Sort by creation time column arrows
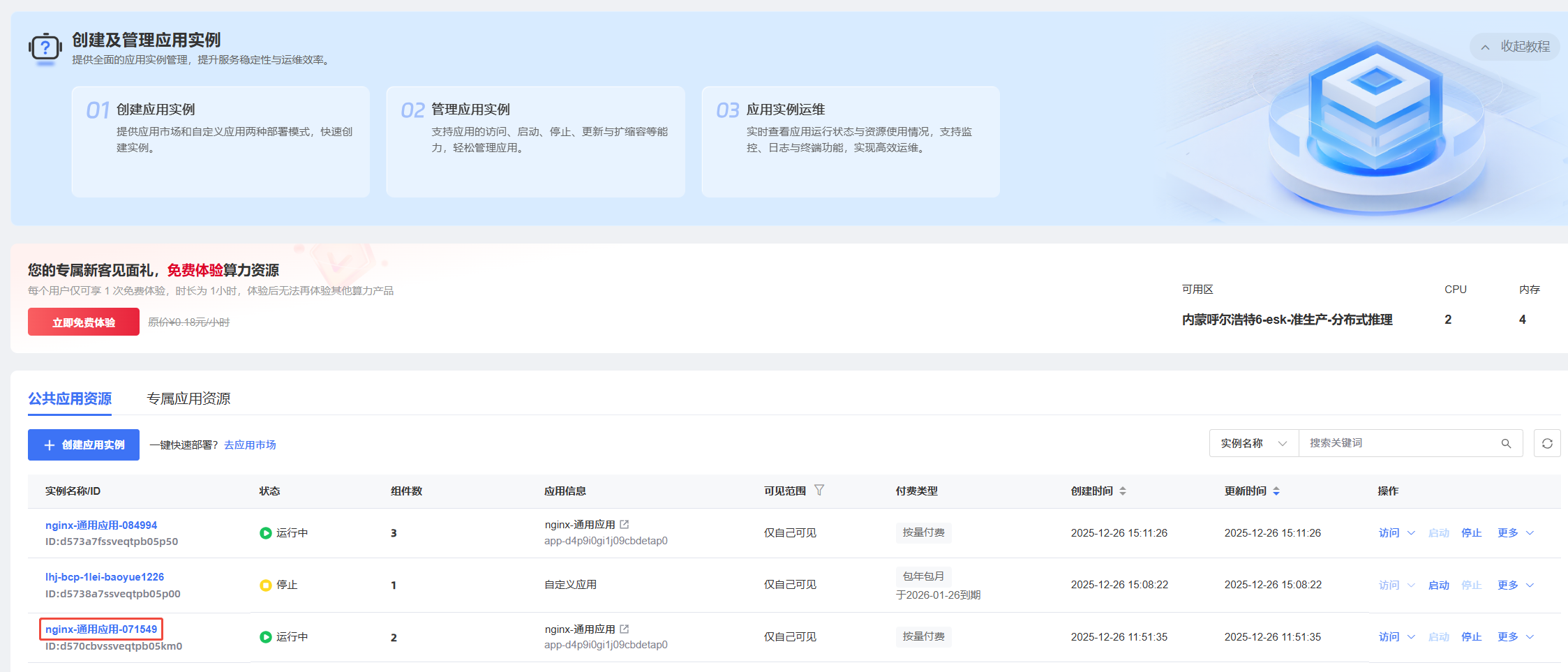 click(x=1123, y=491)
